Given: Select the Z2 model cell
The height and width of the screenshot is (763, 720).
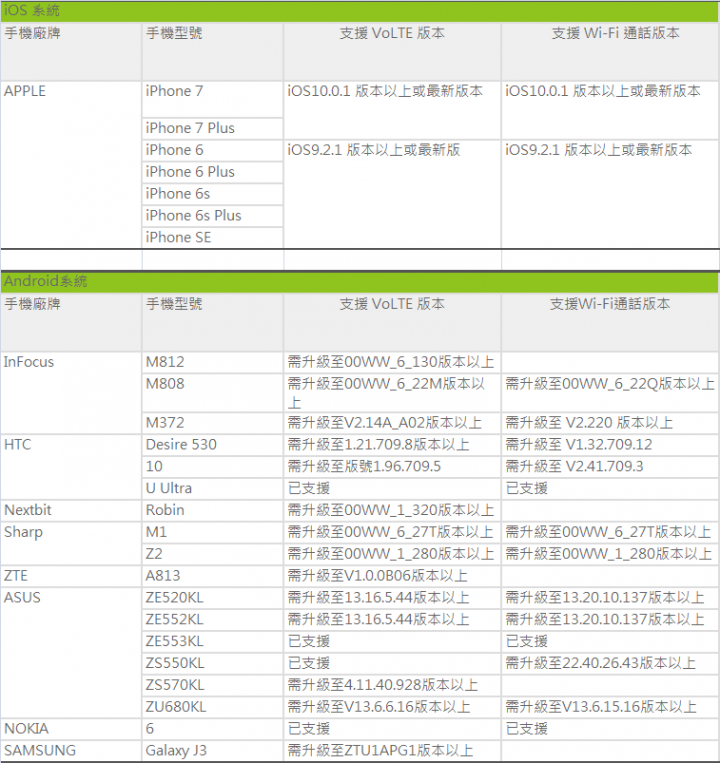Looking at the screenshot, I should [213, 554].
